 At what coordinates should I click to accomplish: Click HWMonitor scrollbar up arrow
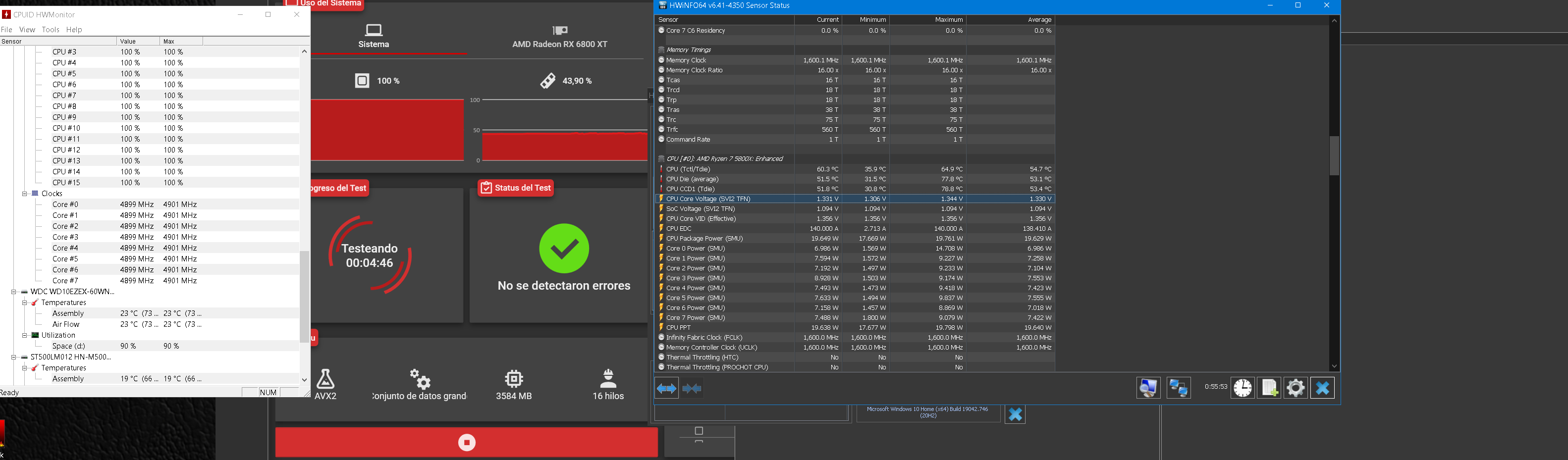coord(304,51)
